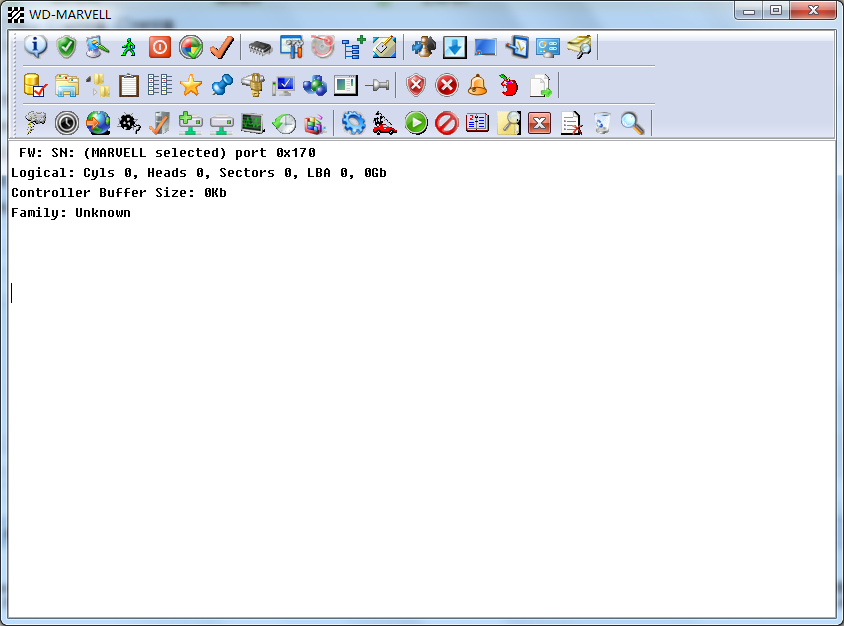
Task: Click the red shield with X icon
Action: coord(416,86)
